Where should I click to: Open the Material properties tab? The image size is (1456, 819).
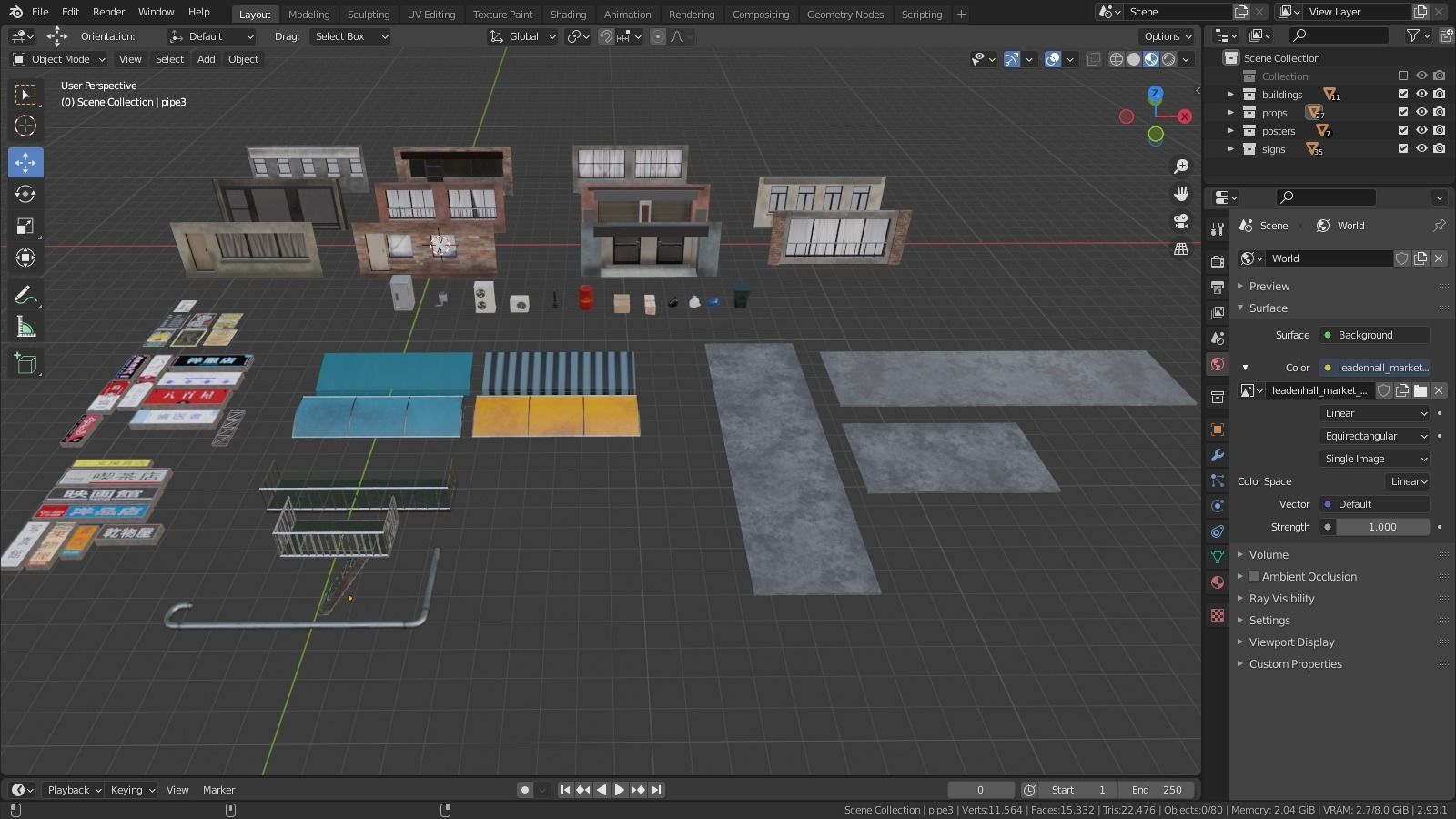click(1218, 582)
